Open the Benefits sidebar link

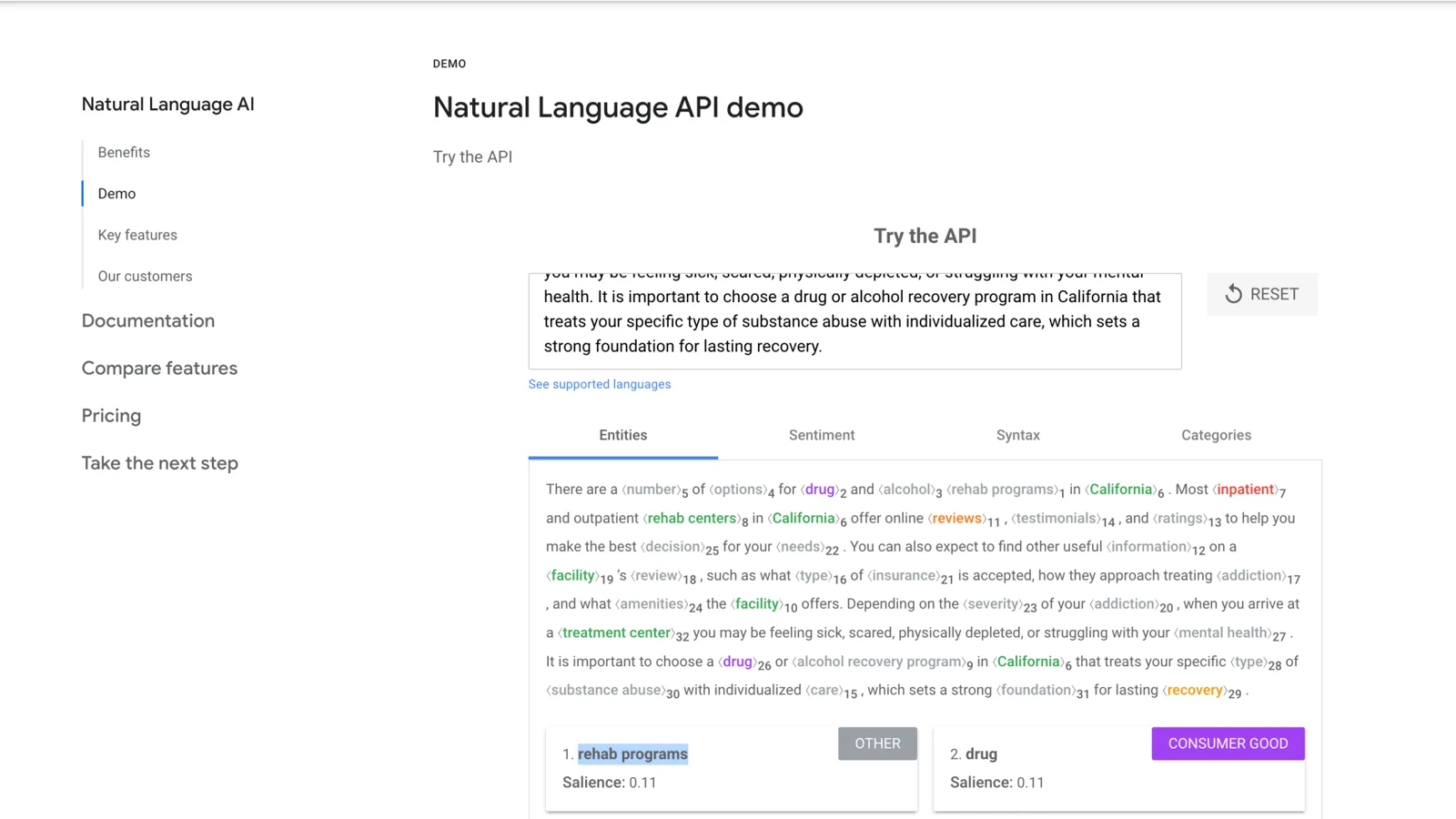coord(124,152)
